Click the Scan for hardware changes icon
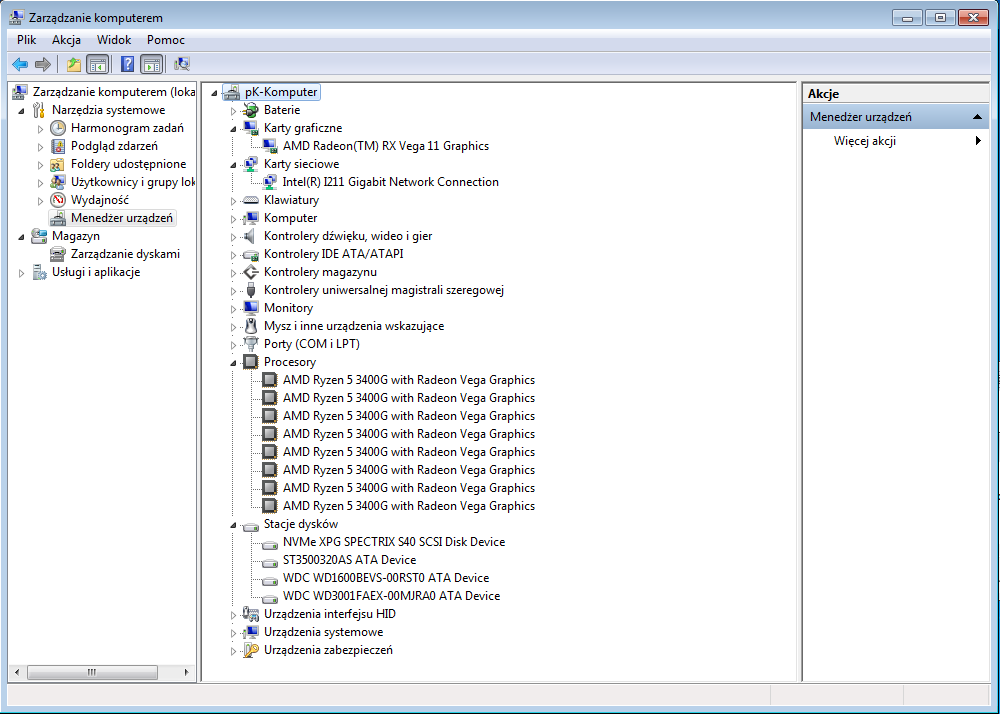 (x=181, y=64)
